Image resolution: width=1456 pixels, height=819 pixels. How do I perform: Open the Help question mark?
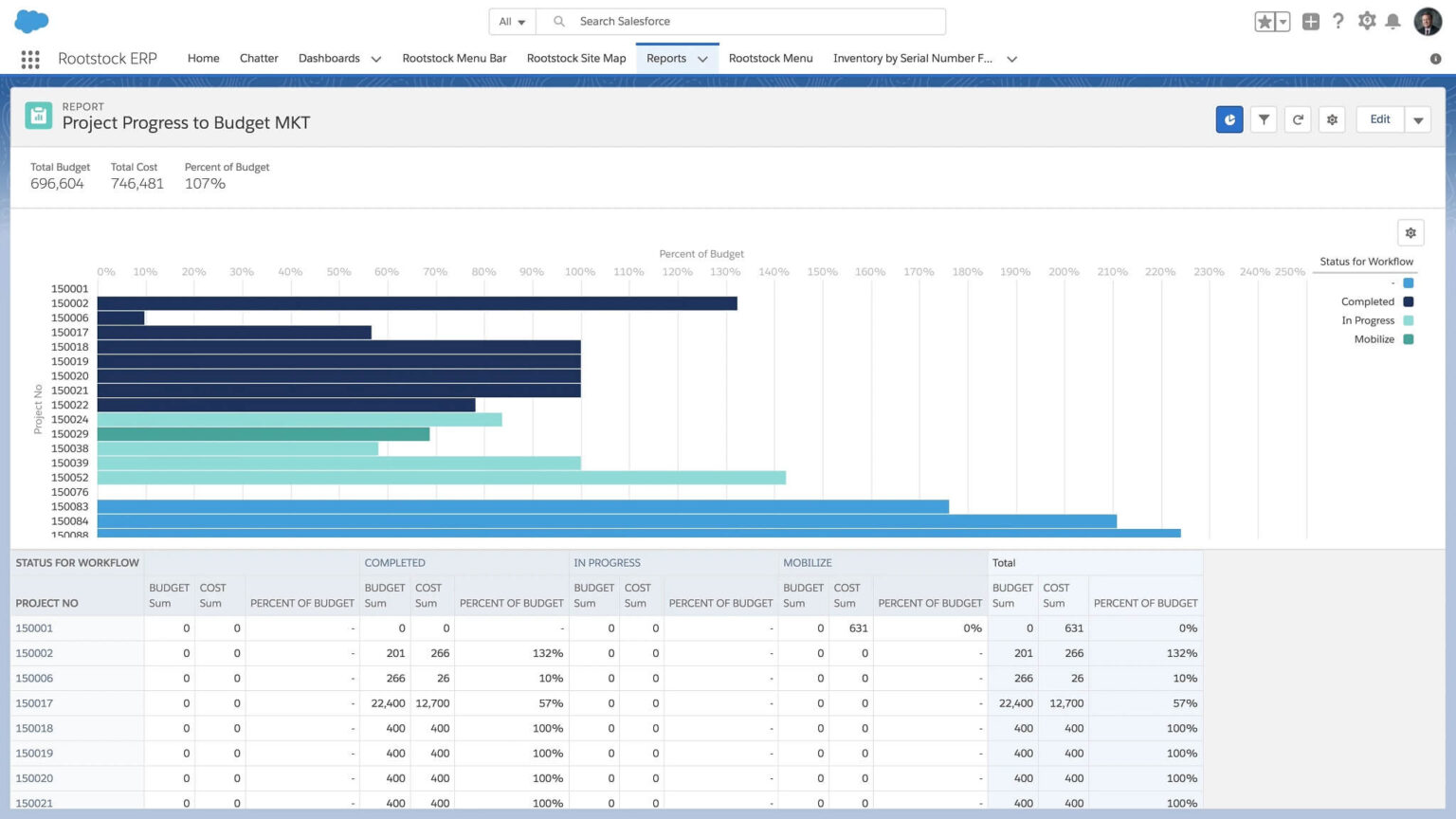pyautogui.click(x=1338, y=21)
